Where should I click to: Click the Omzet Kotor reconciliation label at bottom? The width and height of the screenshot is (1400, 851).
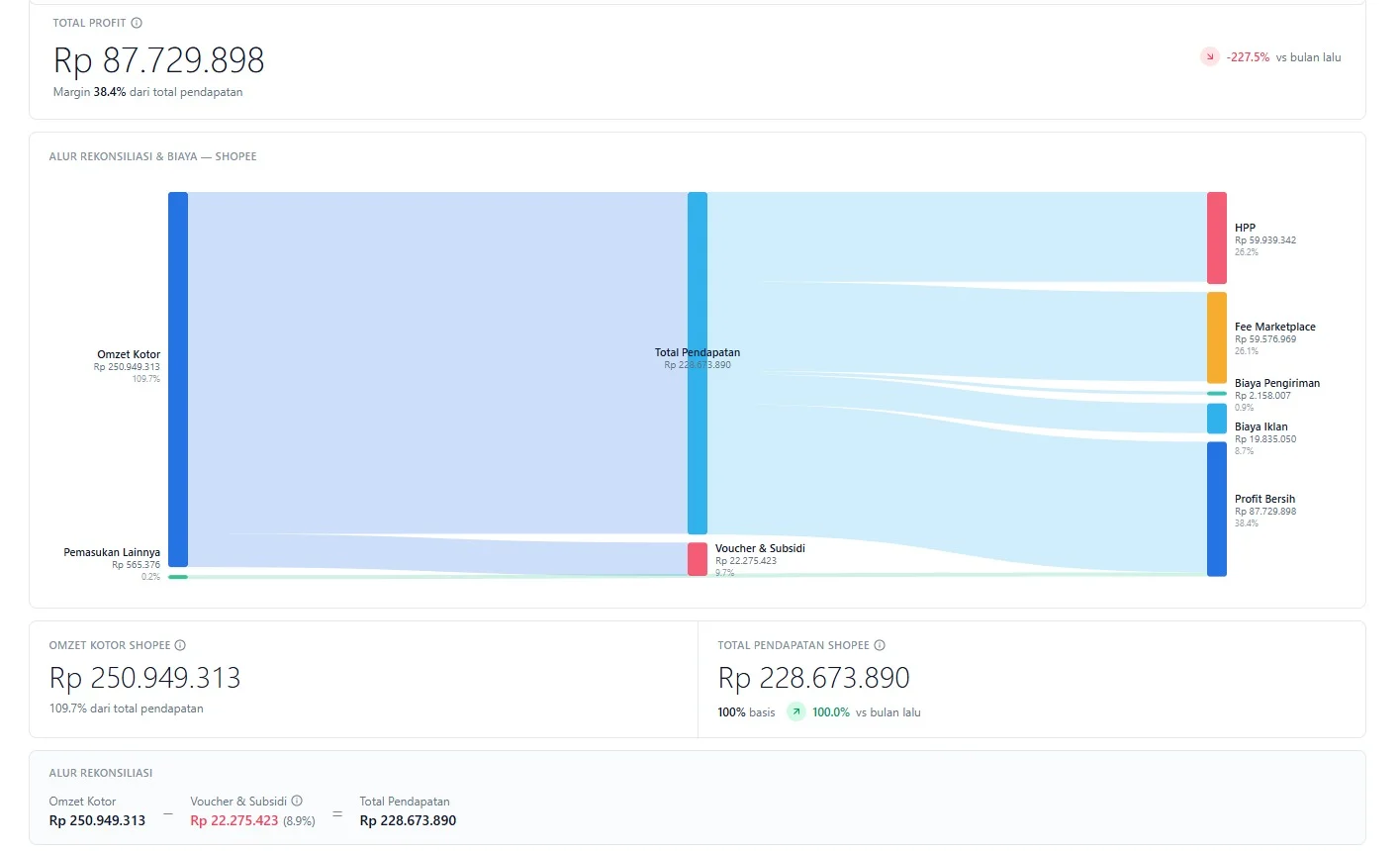point(83,802)
